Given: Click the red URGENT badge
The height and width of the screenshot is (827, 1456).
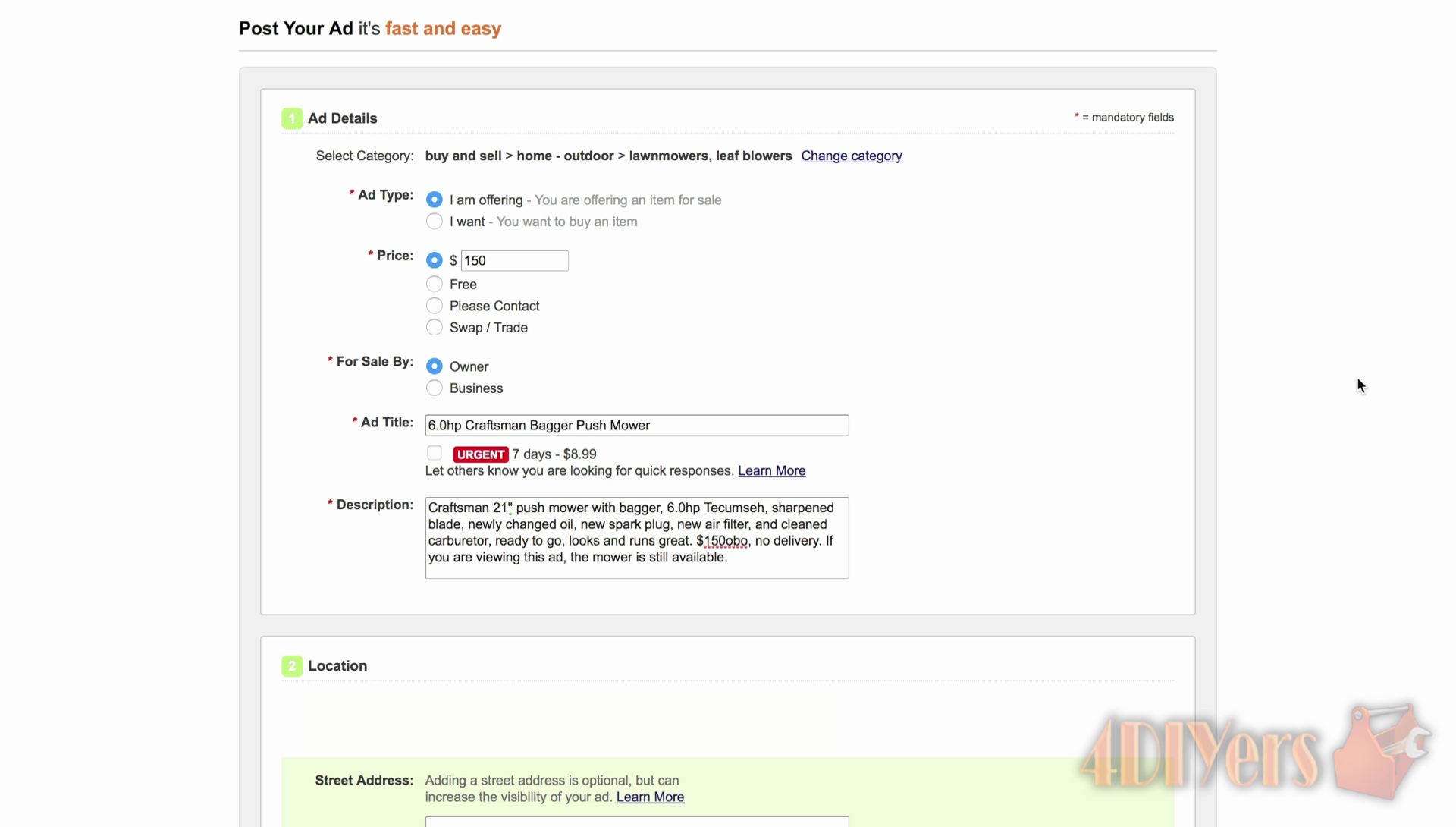Looking at the screenshot, I should pos(480,454).
